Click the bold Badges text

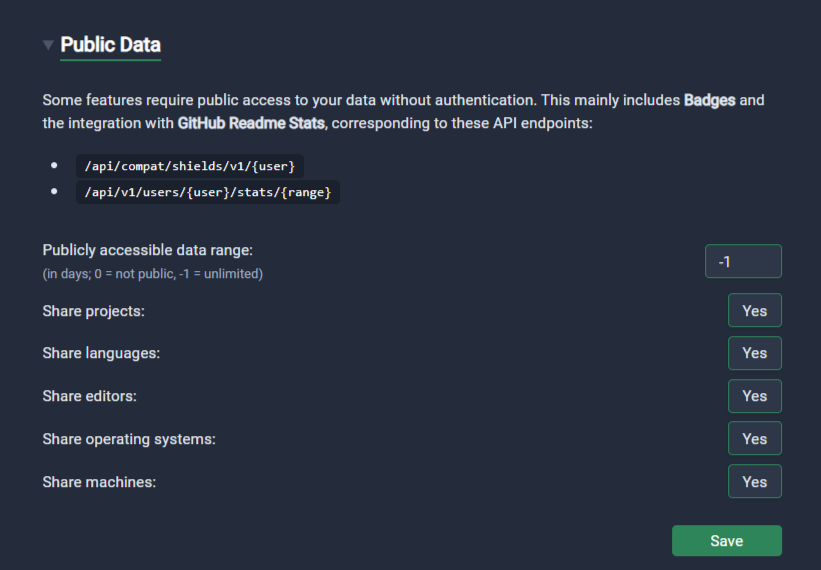[709, 100]
